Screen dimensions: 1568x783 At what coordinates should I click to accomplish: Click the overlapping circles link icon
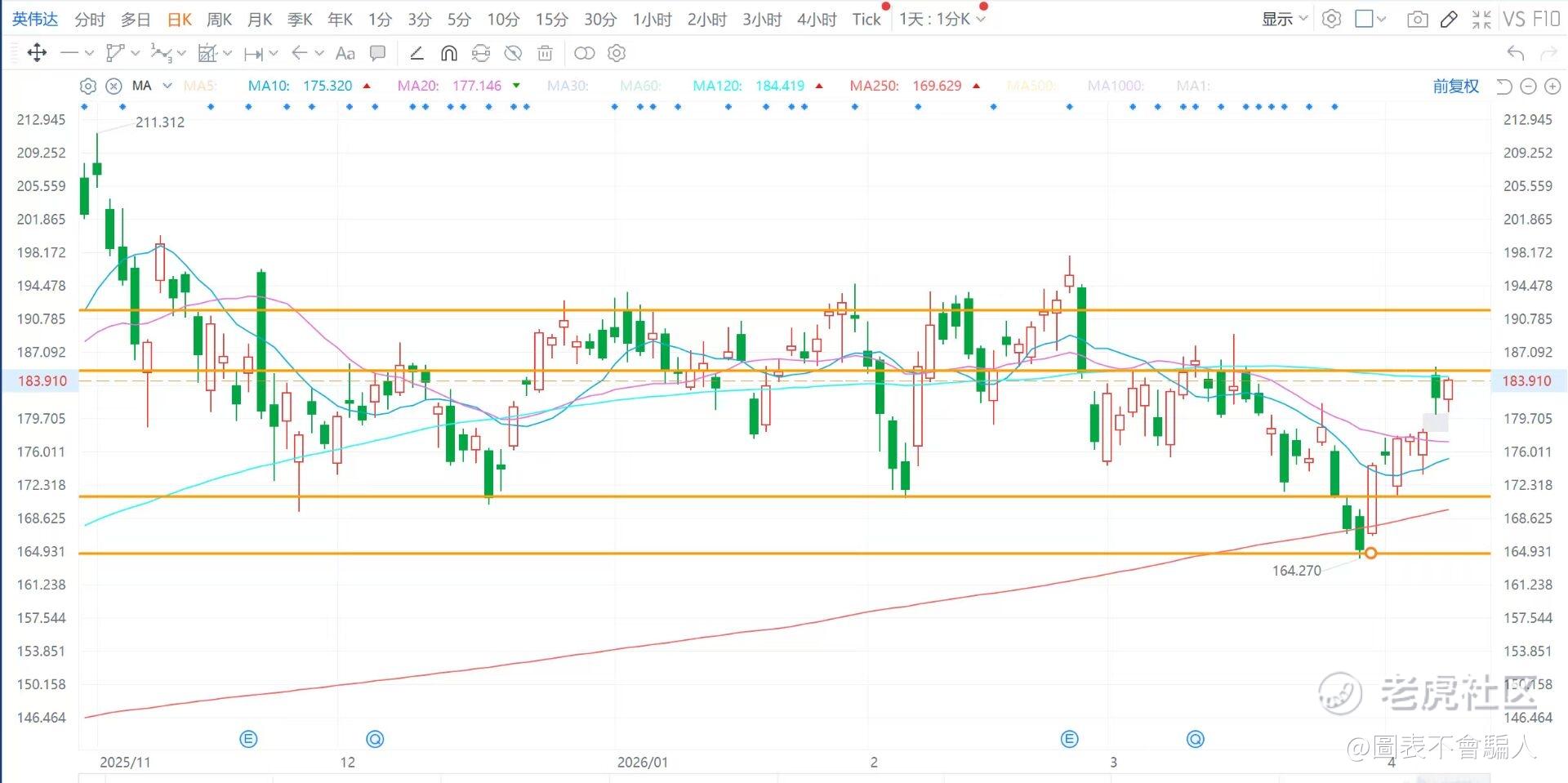coord(585,53)
